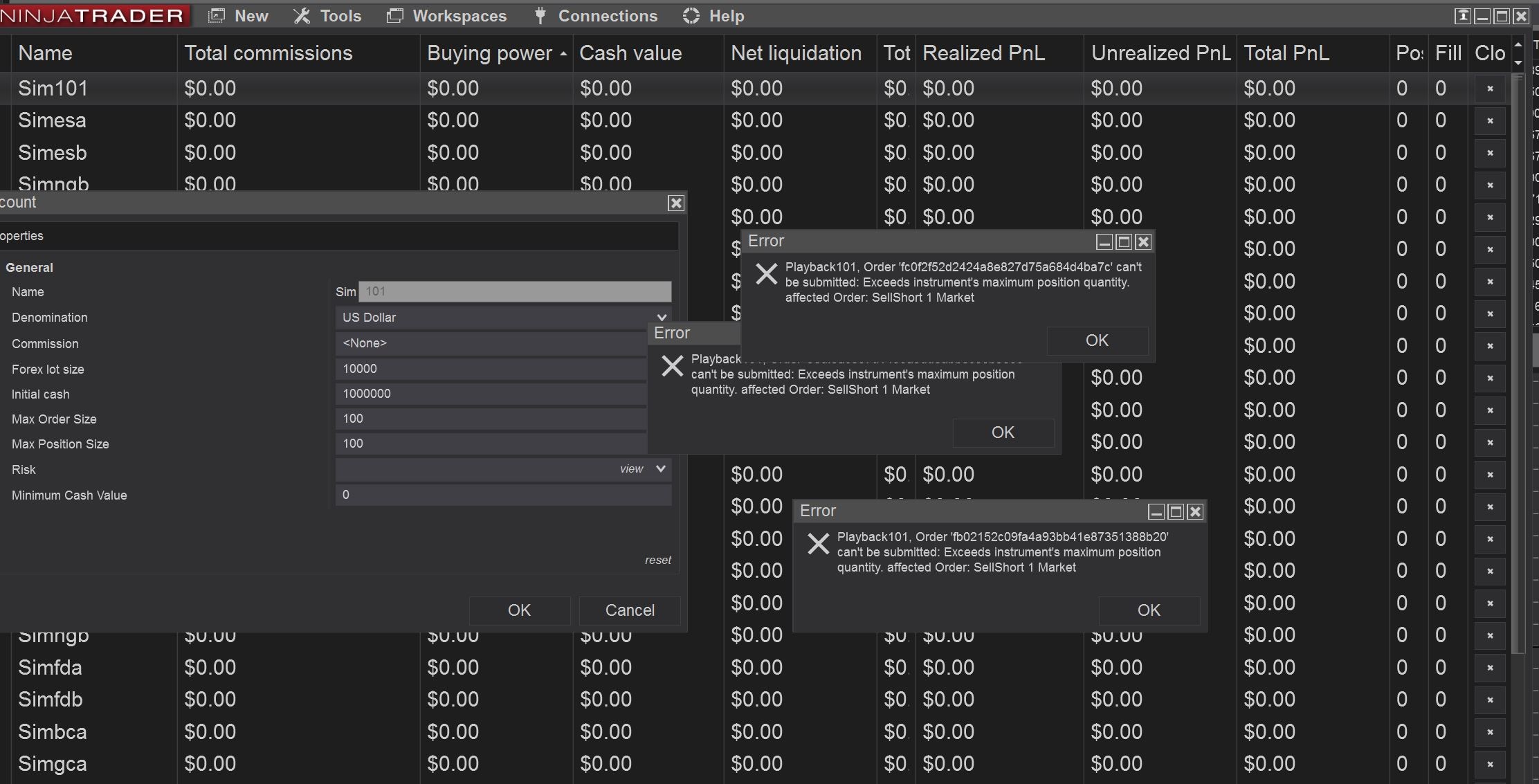Click the Tools wrench icon
Screen dimensions: 1539x784
[302, 16]
